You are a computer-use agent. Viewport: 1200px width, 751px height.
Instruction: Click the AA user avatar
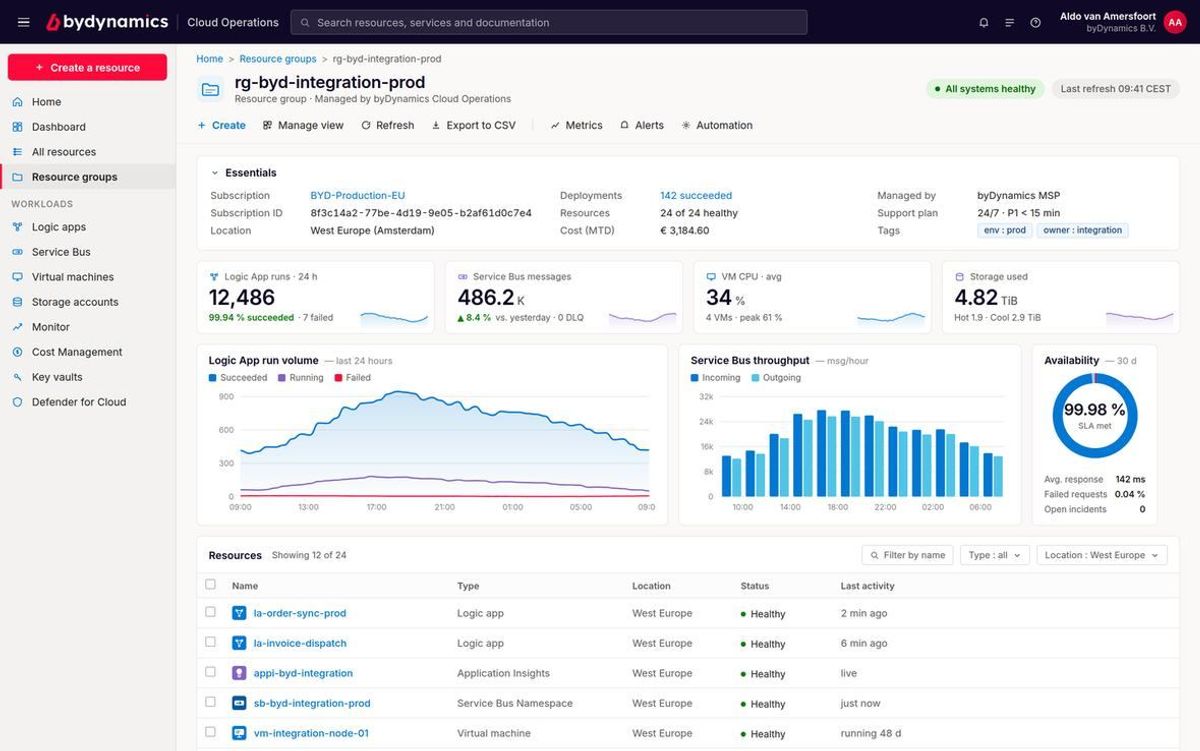point(1175,22)
